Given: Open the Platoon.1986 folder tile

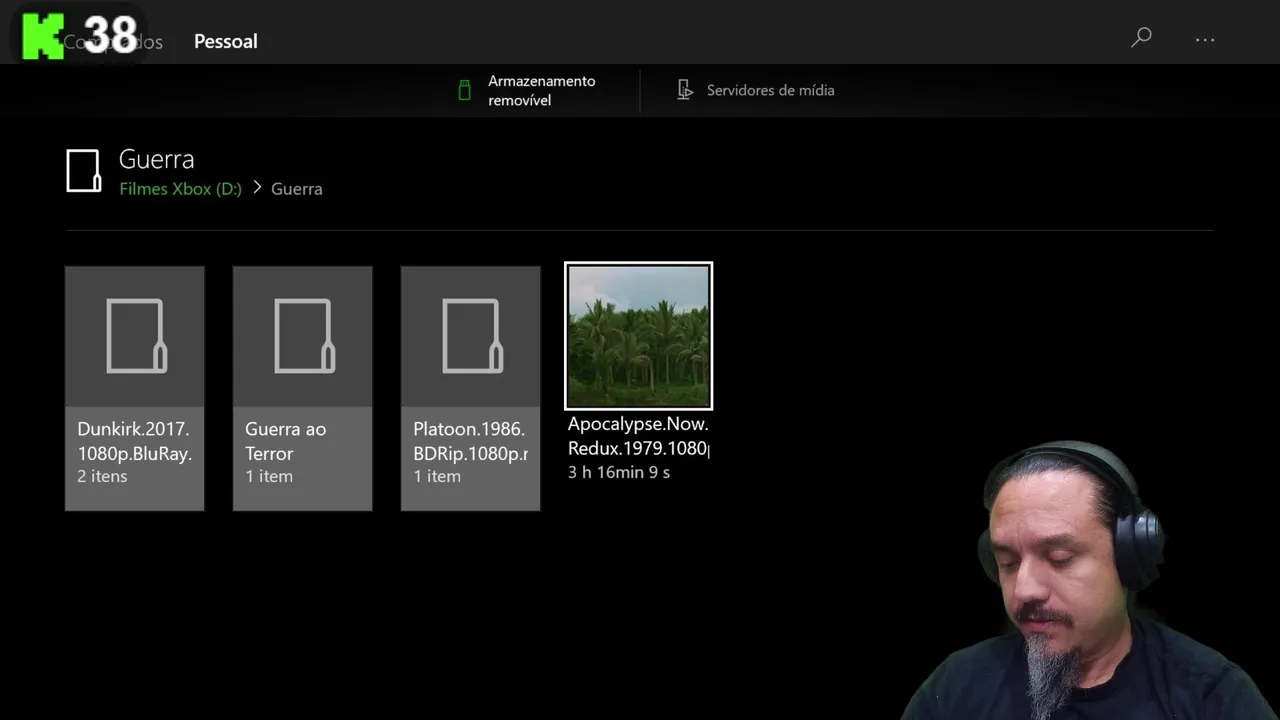Looking at the screenshot, I should tap(471, 388).
